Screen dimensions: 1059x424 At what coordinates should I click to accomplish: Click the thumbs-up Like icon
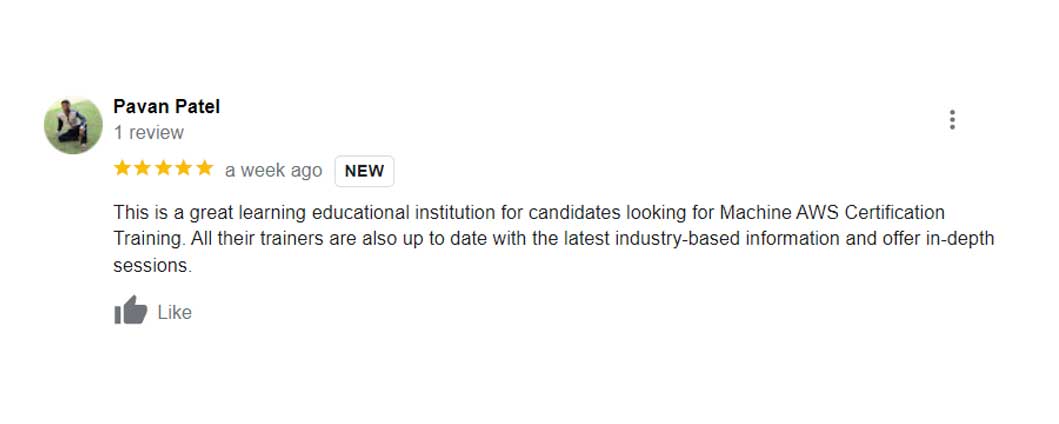click(x=130, y=311)
